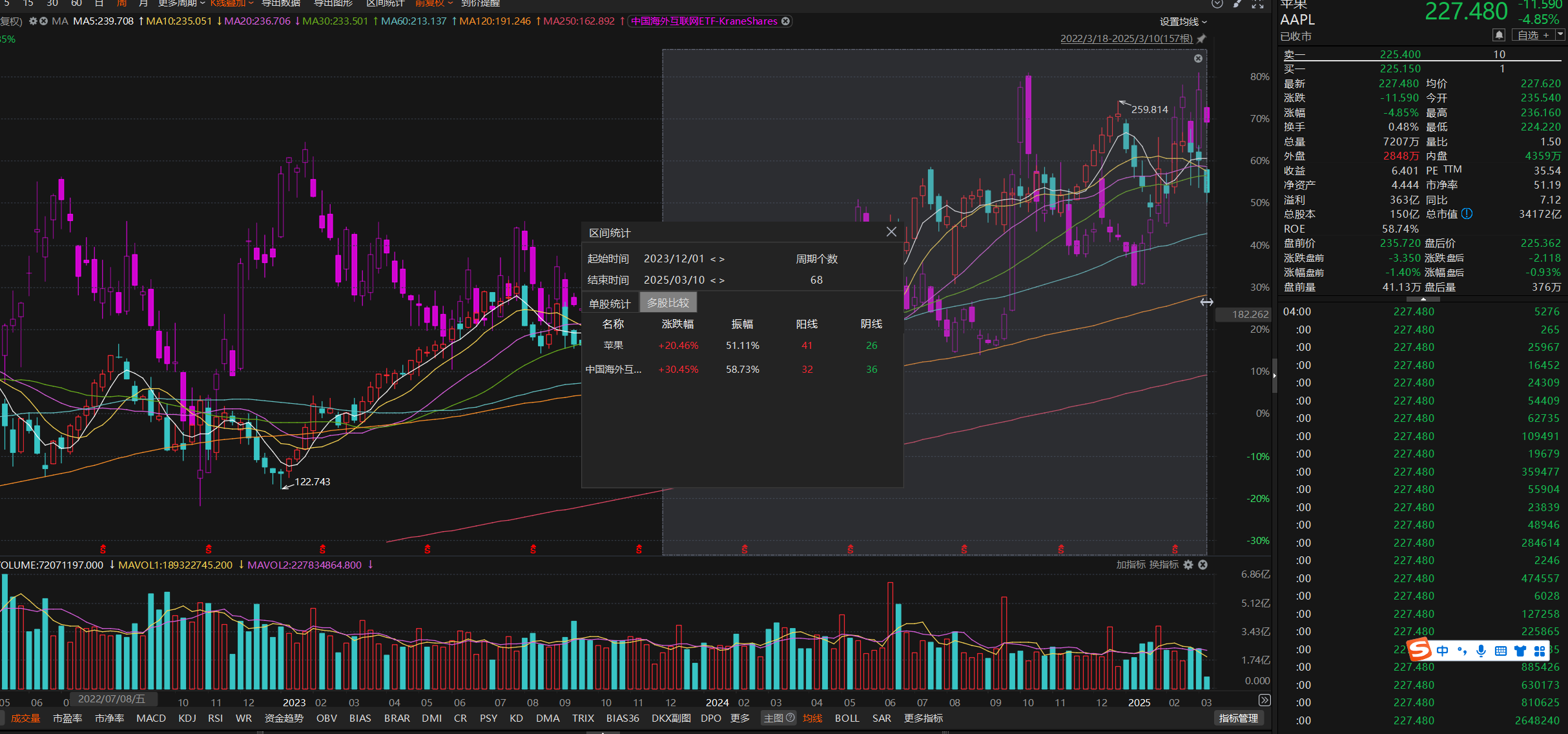Click the fullscreen expand icon
This screenshot has width=1568, height=734.
1257,4
